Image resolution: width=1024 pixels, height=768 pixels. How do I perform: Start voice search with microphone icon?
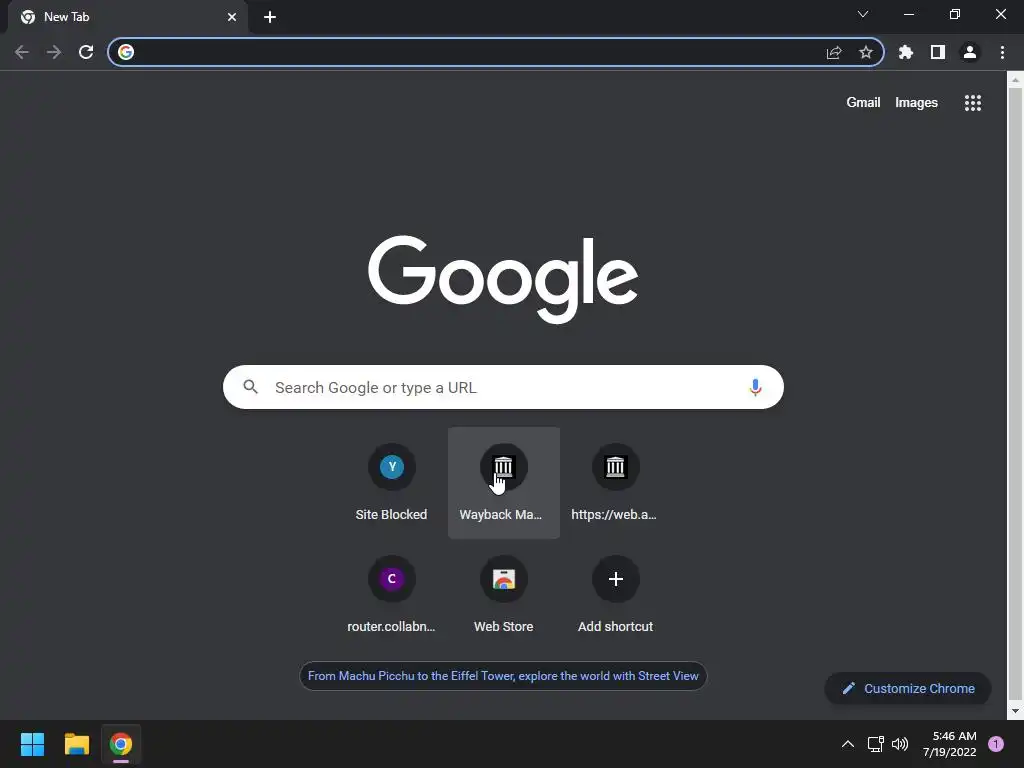point(756,387)
